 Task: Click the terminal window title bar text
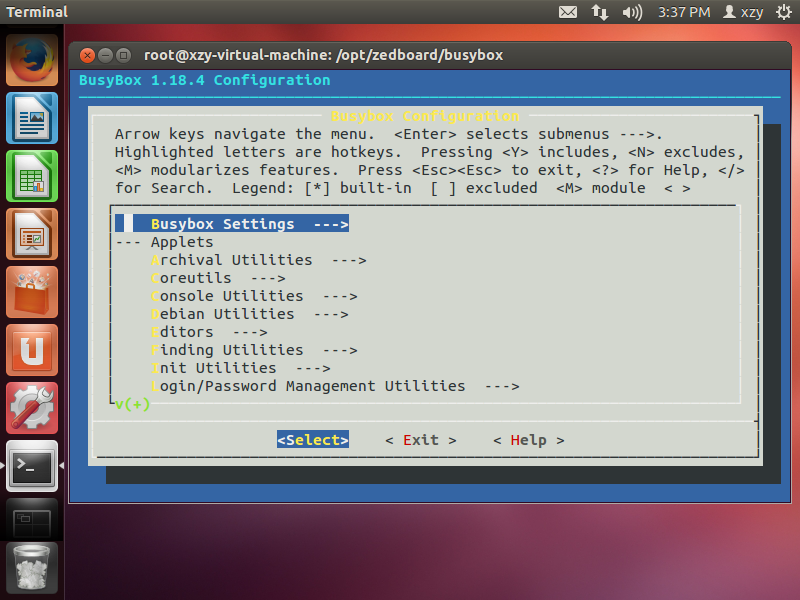tap(323, 55)
